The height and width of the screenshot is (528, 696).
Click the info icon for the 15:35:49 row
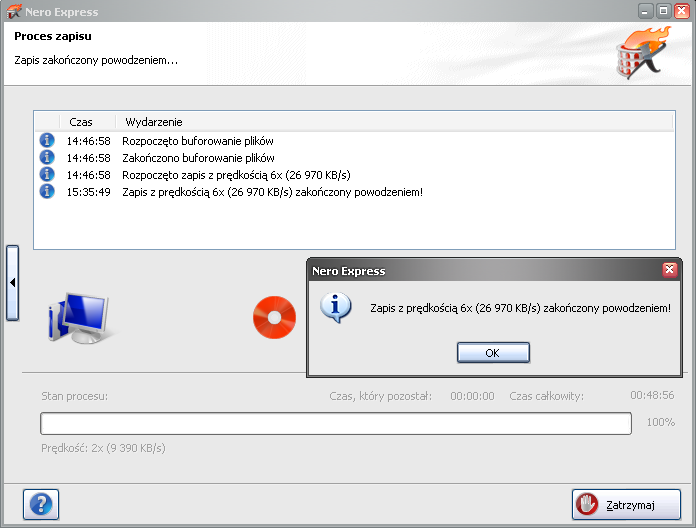(47, 191)
